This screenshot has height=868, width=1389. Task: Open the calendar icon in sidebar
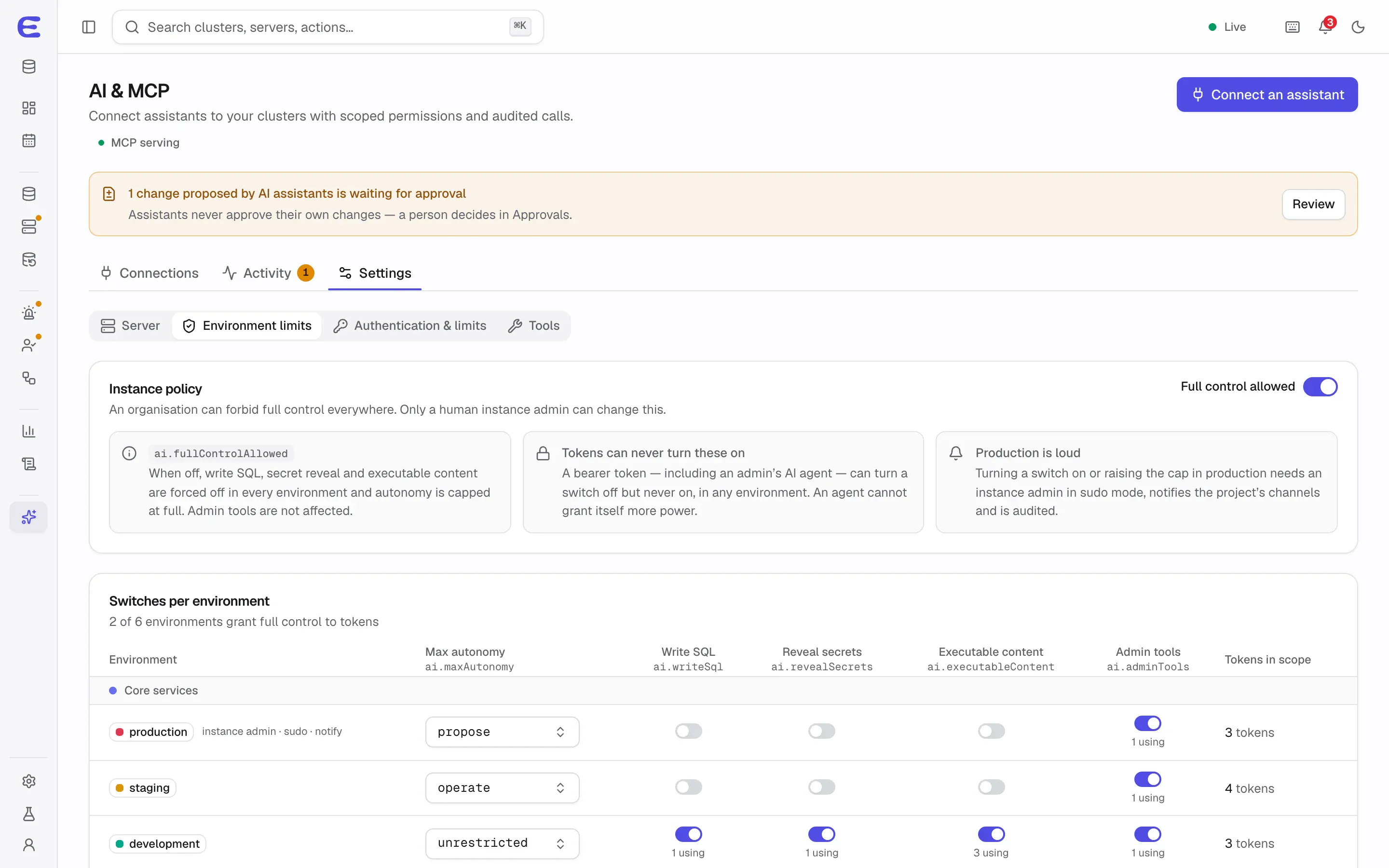click(x=29, y=141)
